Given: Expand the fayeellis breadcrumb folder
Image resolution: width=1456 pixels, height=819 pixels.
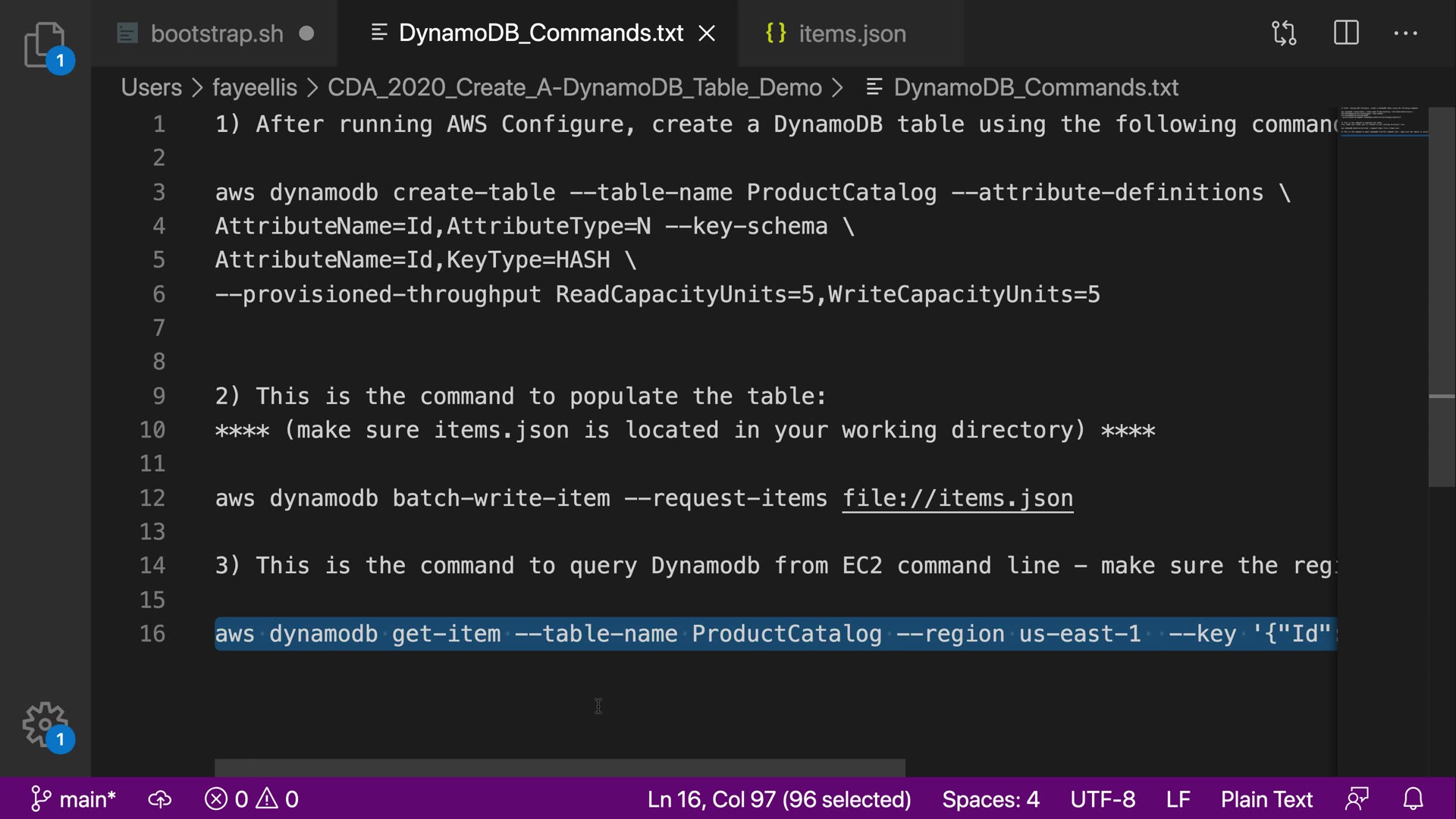Looking at the screenshot, I should pos(254,87).
